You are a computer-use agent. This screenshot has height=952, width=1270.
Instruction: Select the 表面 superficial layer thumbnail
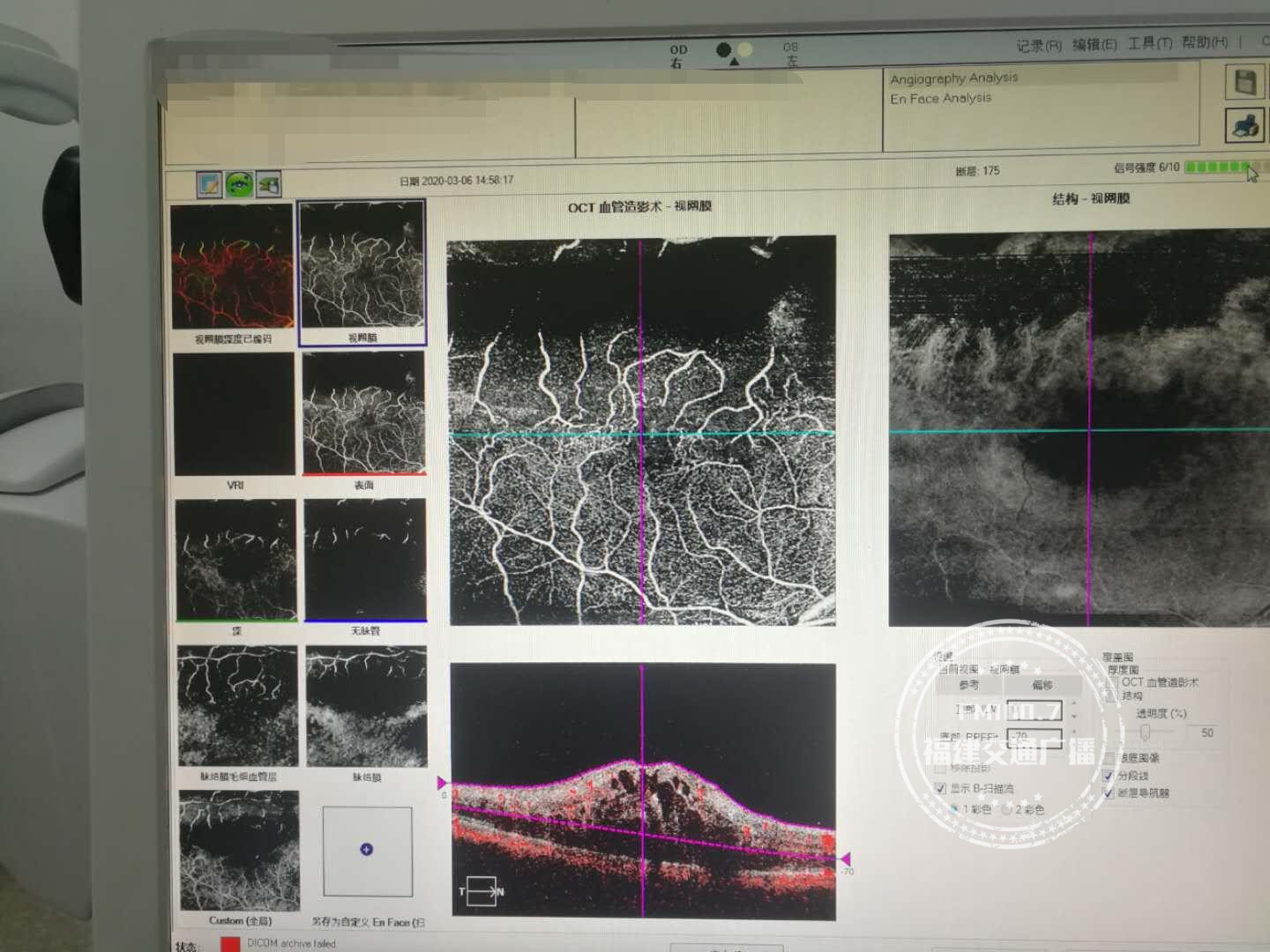(363, 413)
